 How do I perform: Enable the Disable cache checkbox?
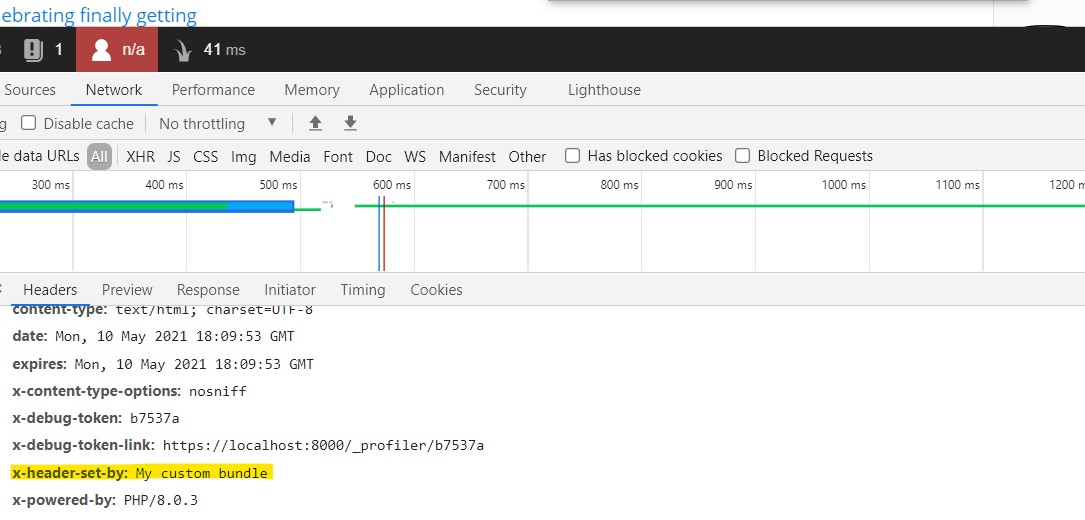28,123
